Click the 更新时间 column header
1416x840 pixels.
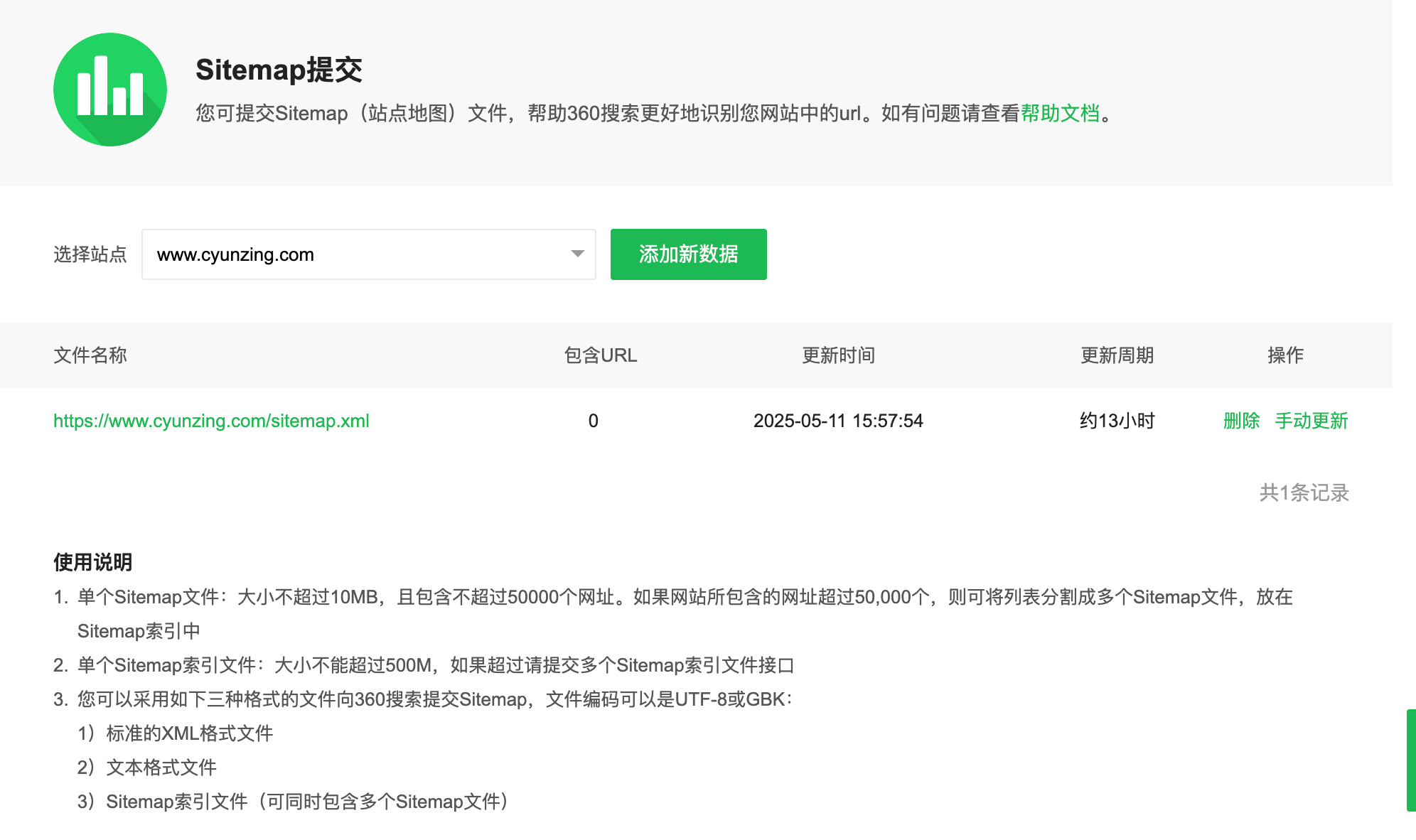pos(838,355)
